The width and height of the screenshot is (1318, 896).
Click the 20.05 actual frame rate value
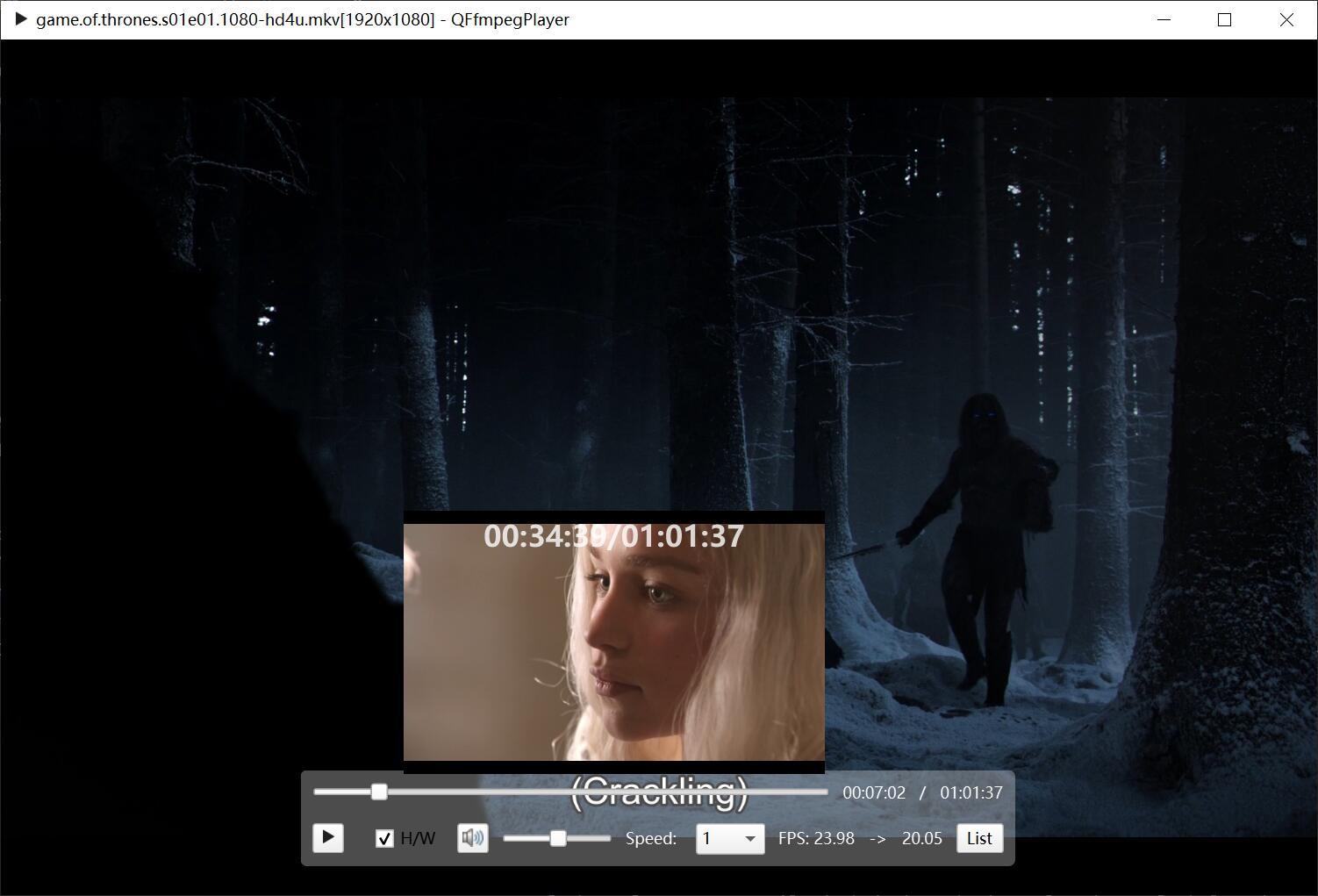922,838
